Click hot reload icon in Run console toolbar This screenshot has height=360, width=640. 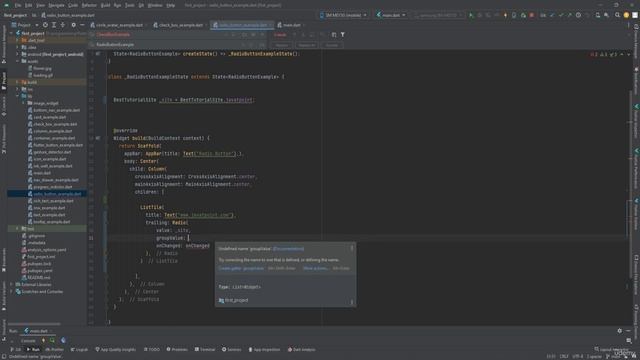pos(43,340)
